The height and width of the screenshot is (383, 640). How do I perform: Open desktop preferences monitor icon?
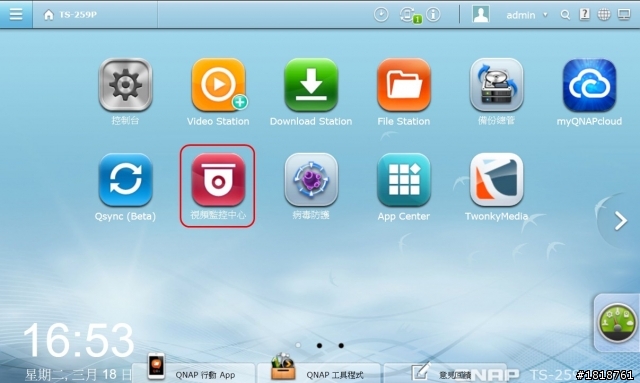[x=624, y=15]
